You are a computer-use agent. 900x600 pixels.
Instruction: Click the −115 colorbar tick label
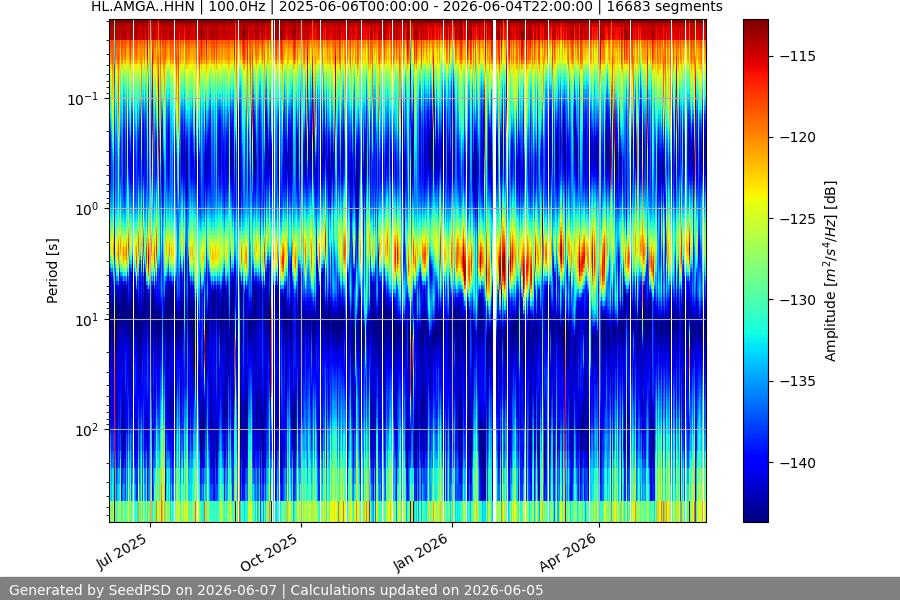(x=798, y=56)
